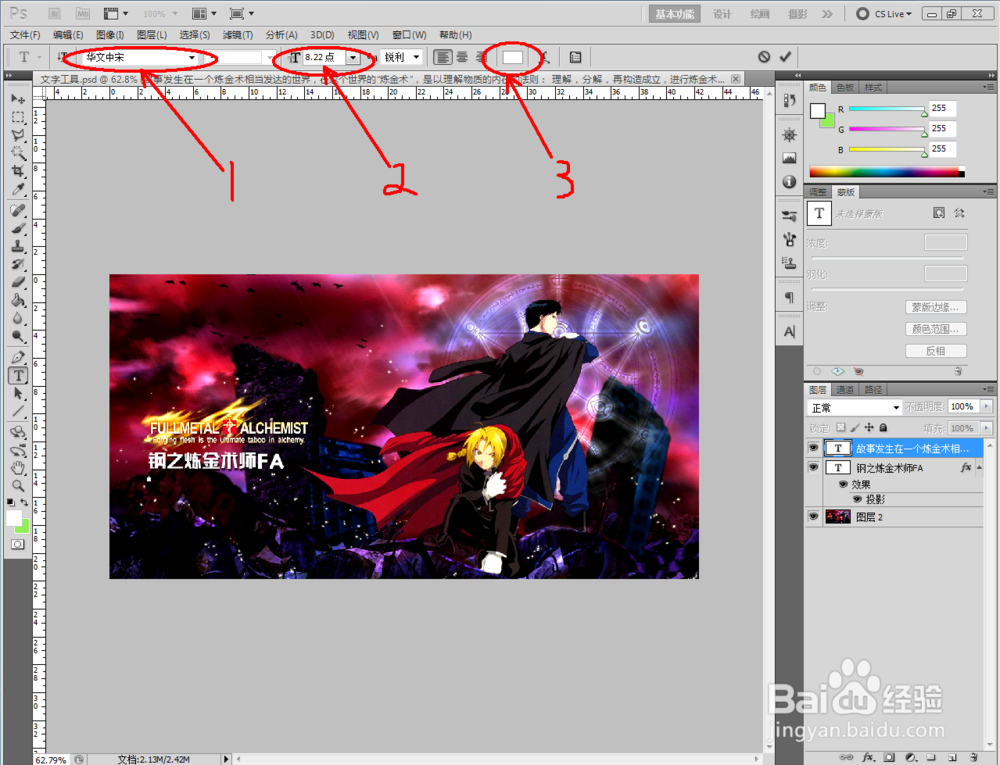Toggle 效果 effects visibility
The height and width of the screenshot is (765, 1000).
(843, 484)
